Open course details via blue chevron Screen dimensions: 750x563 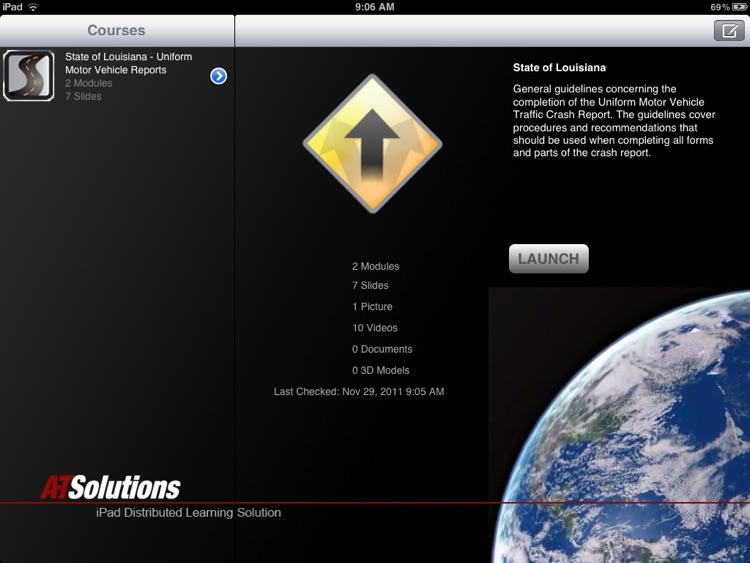(x=219, y=76)
